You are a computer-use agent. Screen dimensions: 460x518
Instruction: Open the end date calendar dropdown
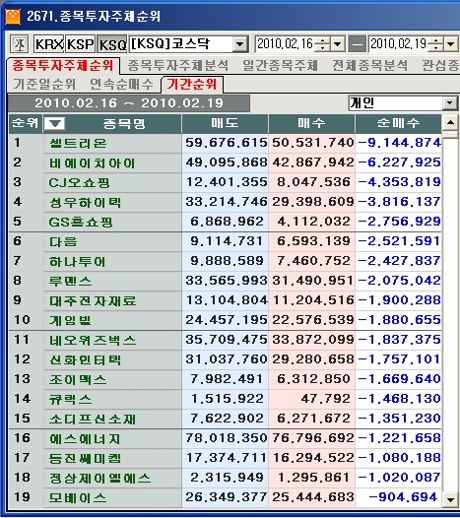pyautogui.click(x=451, y=44)
